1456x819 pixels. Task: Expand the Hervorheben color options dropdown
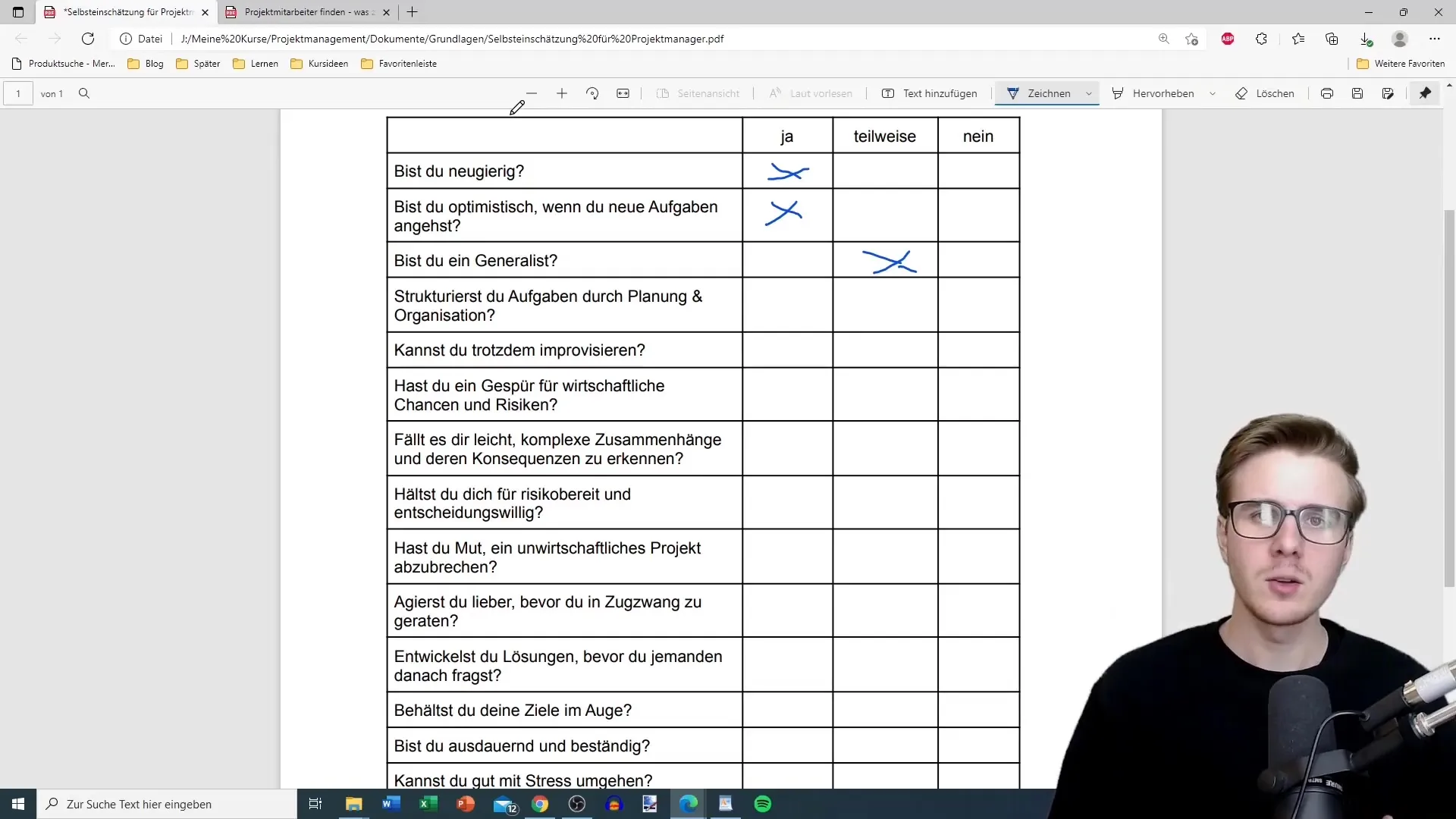(x=1213, y=93)
